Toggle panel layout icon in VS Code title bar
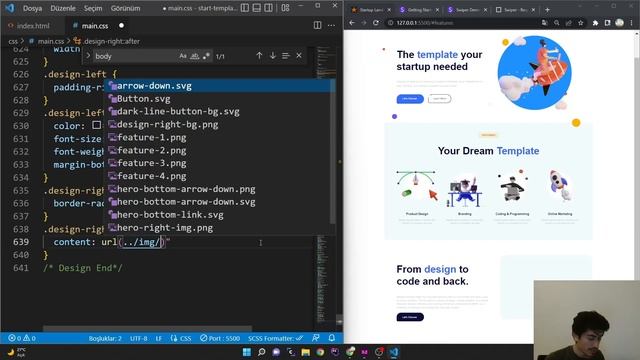This screenshot has width=640, height=360. (x=256, y=8)
